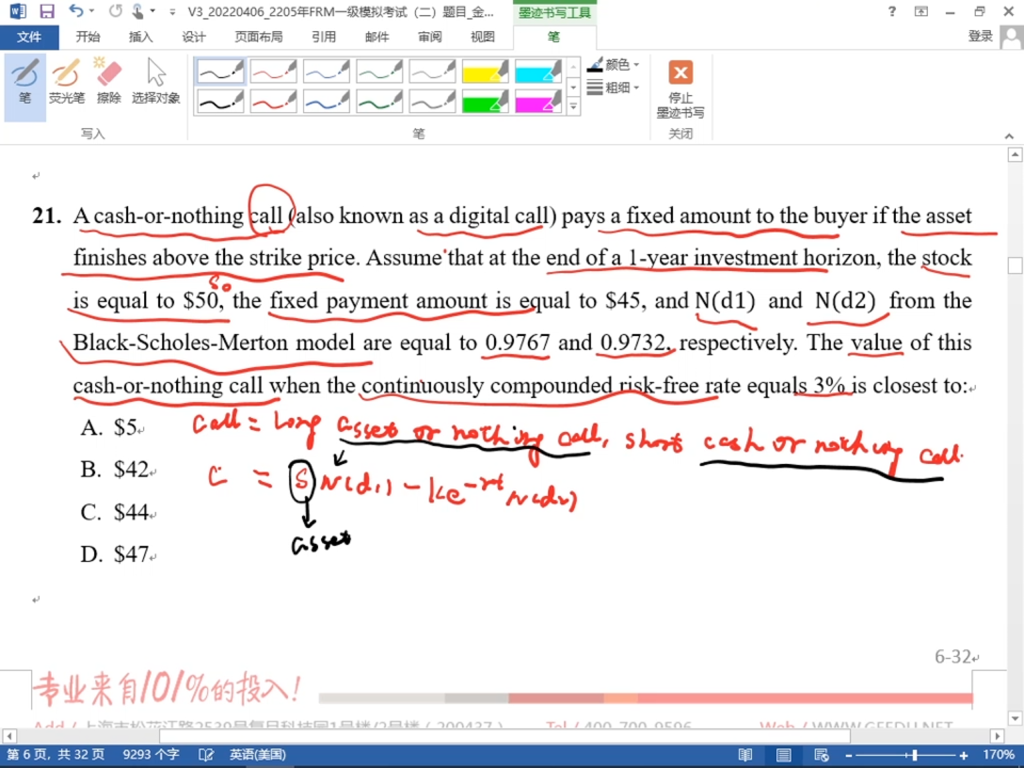The width and height of the screenshot is (1024, 768).
Task: Switch to Print Layout view in status bar
Action: click(782, 755)
